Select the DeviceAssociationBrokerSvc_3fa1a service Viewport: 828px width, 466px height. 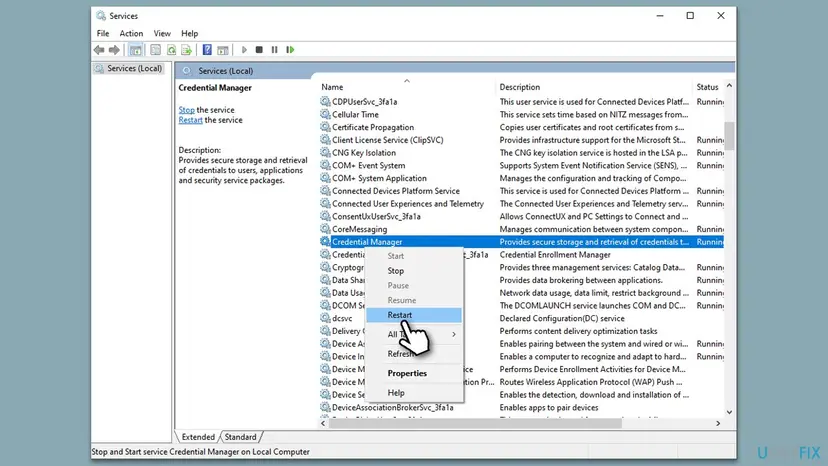(392, 407)
